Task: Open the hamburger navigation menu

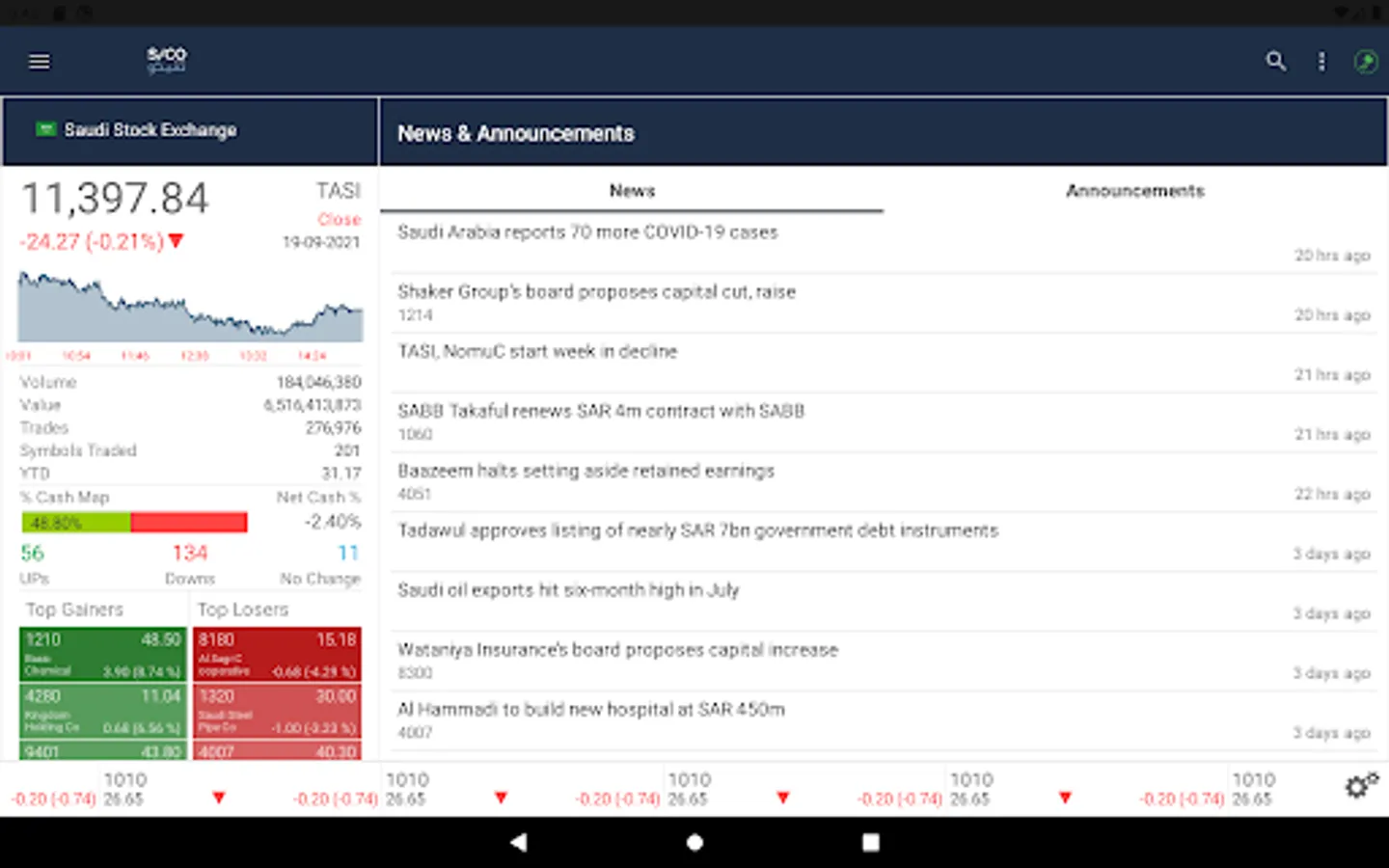Action: pos(40,62)
